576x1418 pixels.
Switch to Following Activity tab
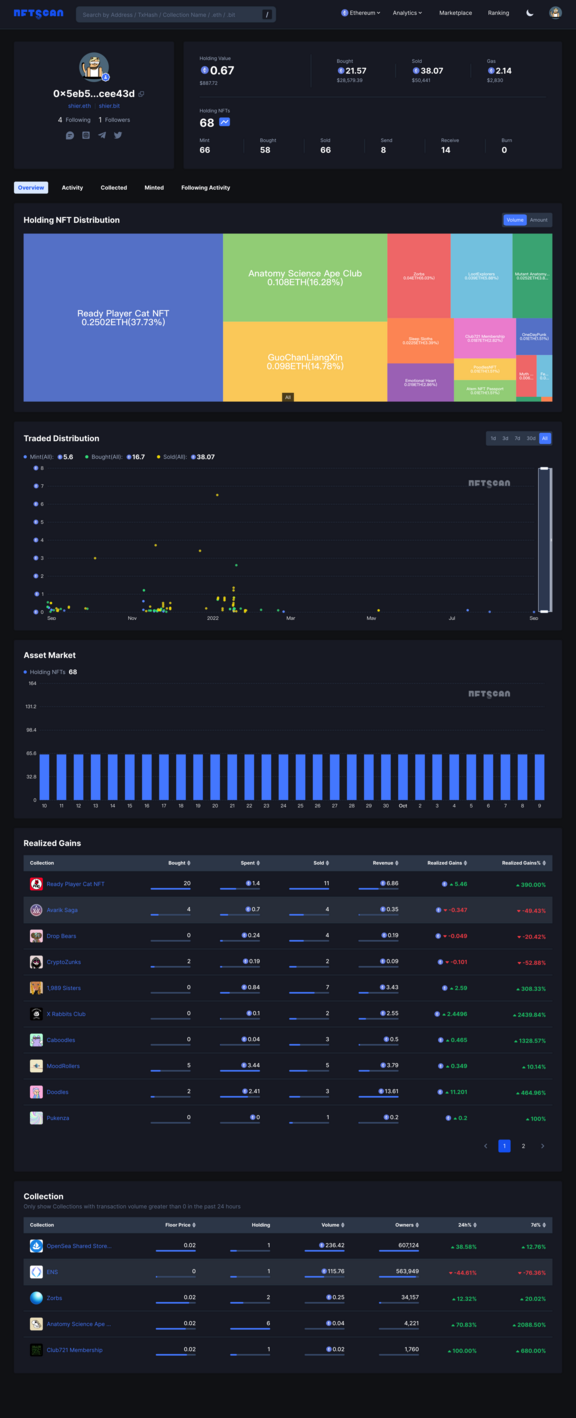pos(205,187)
